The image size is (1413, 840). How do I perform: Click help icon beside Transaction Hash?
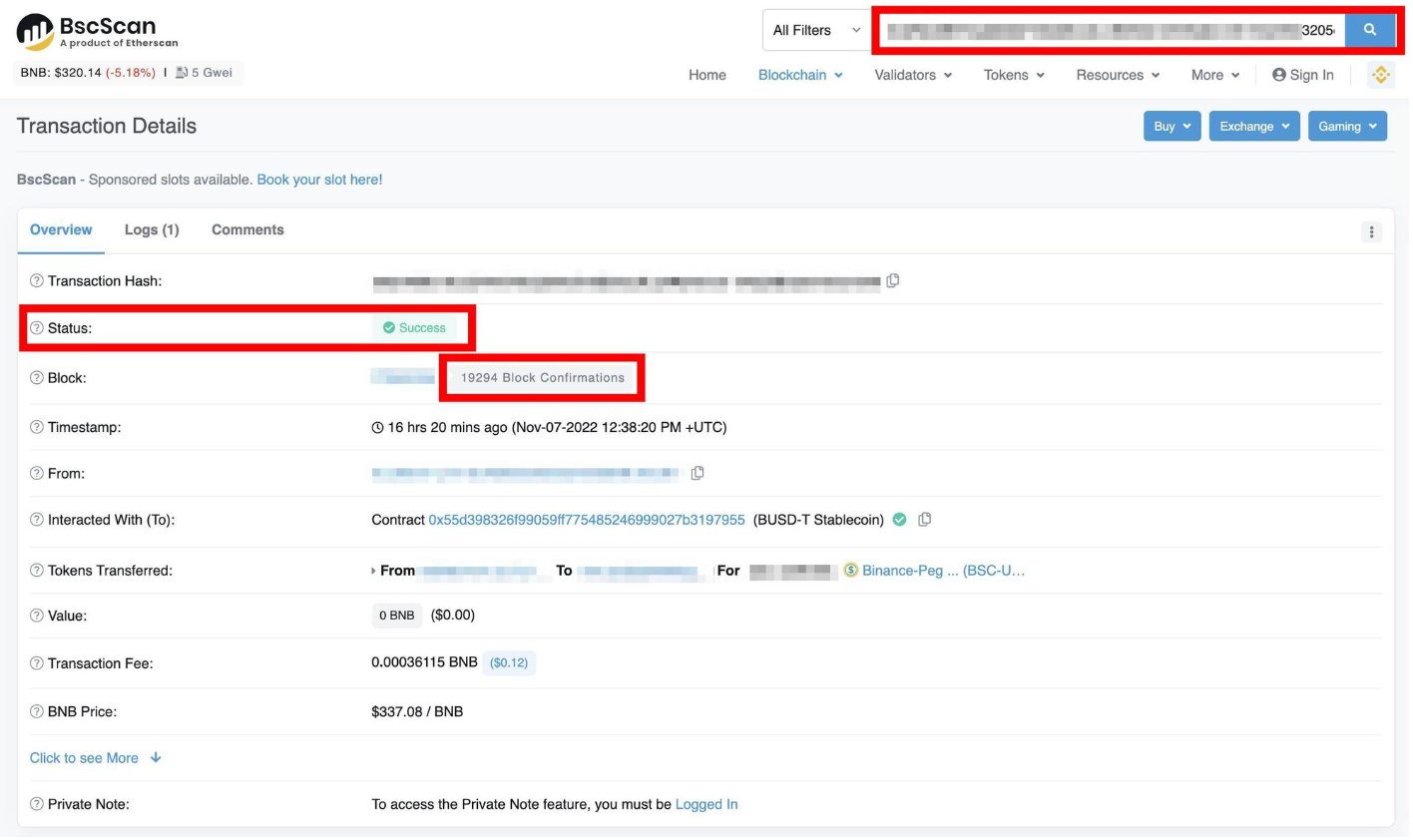tap(37, 281)
